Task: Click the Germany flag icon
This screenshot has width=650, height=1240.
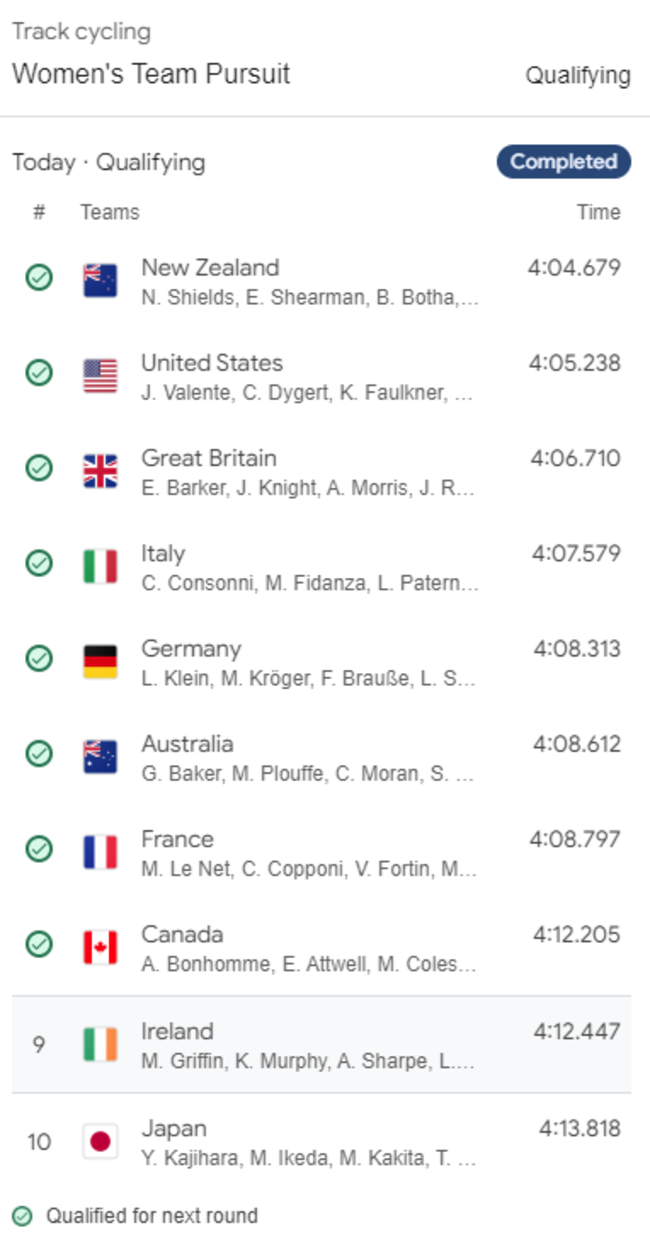Action: pos(100,662)
